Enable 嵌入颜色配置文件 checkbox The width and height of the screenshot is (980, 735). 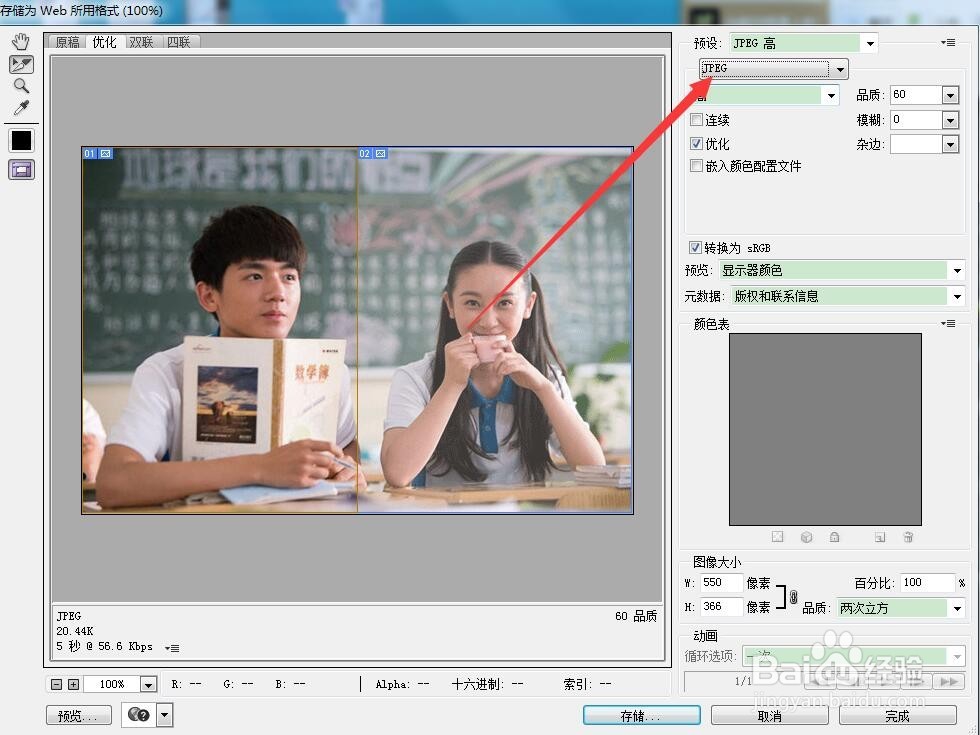coord(696,166)
